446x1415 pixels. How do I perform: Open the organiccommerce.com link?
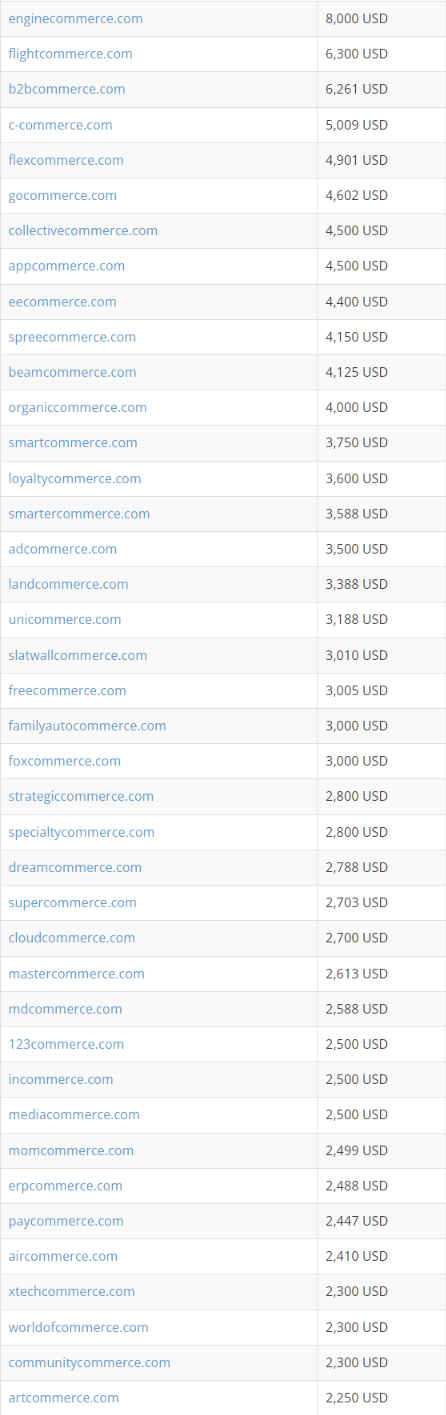click(x=77, y=407)
